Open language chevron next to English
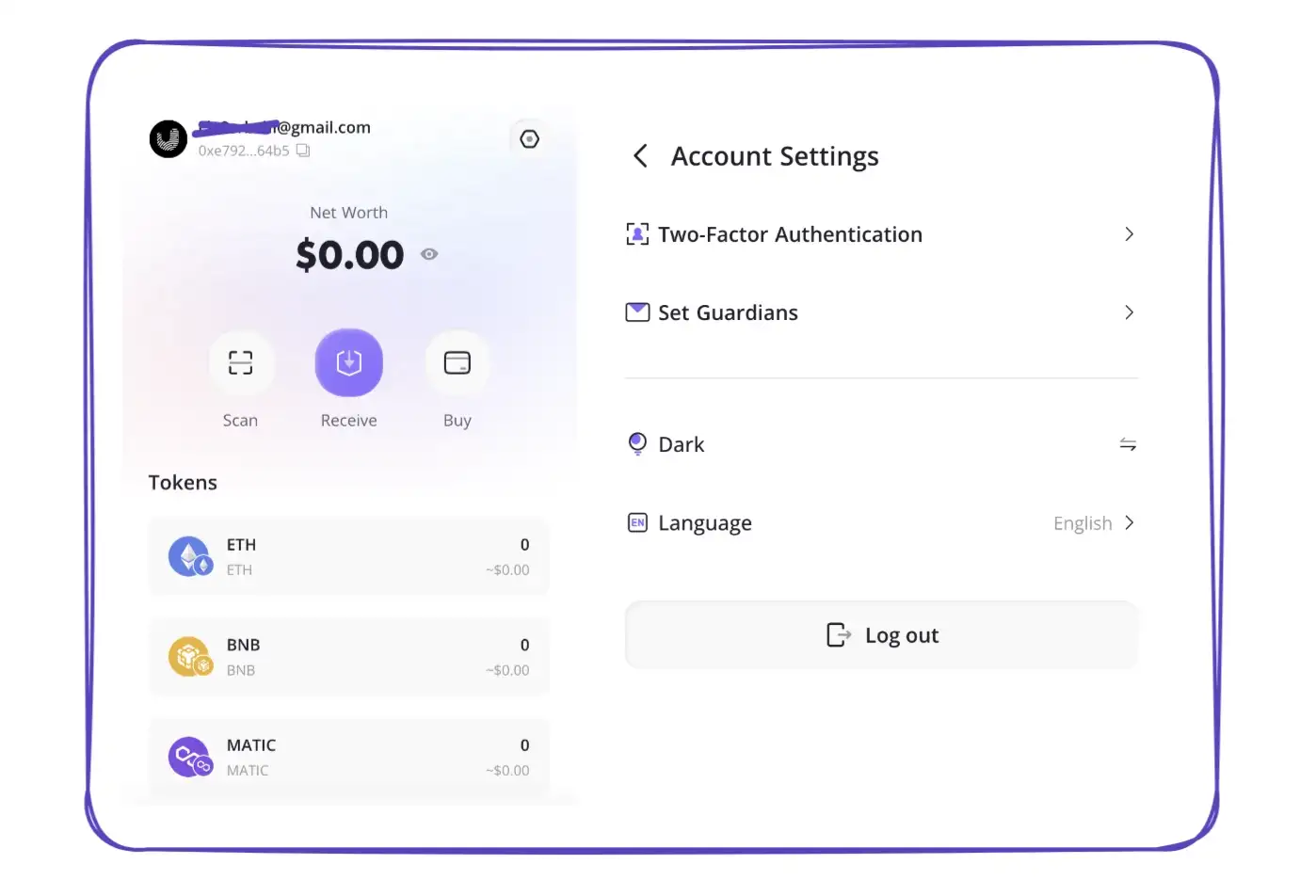The height and width of the screenshot is (896, 1316). pos(1130,522)
